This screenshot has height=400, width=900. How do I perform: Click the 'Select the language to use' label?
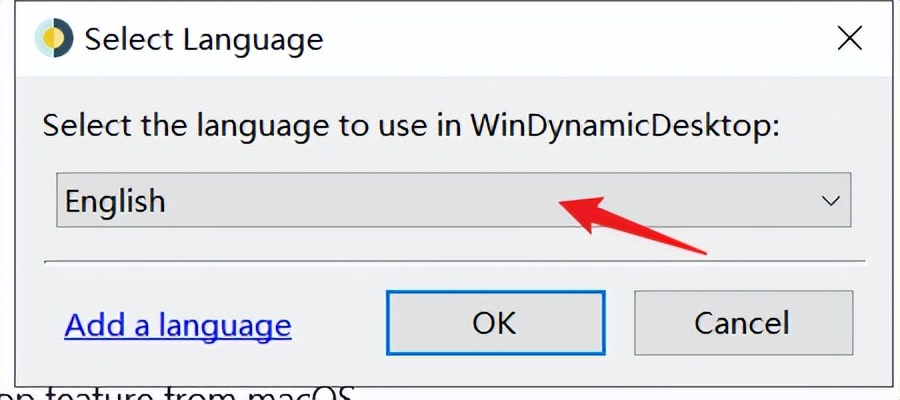[x=412, y=126]
